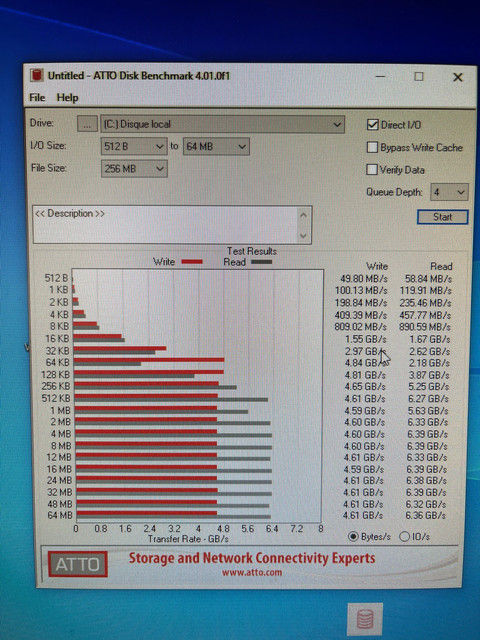Click the www.atto.com link
Screen dimensions: 480x640
(252, 572)
